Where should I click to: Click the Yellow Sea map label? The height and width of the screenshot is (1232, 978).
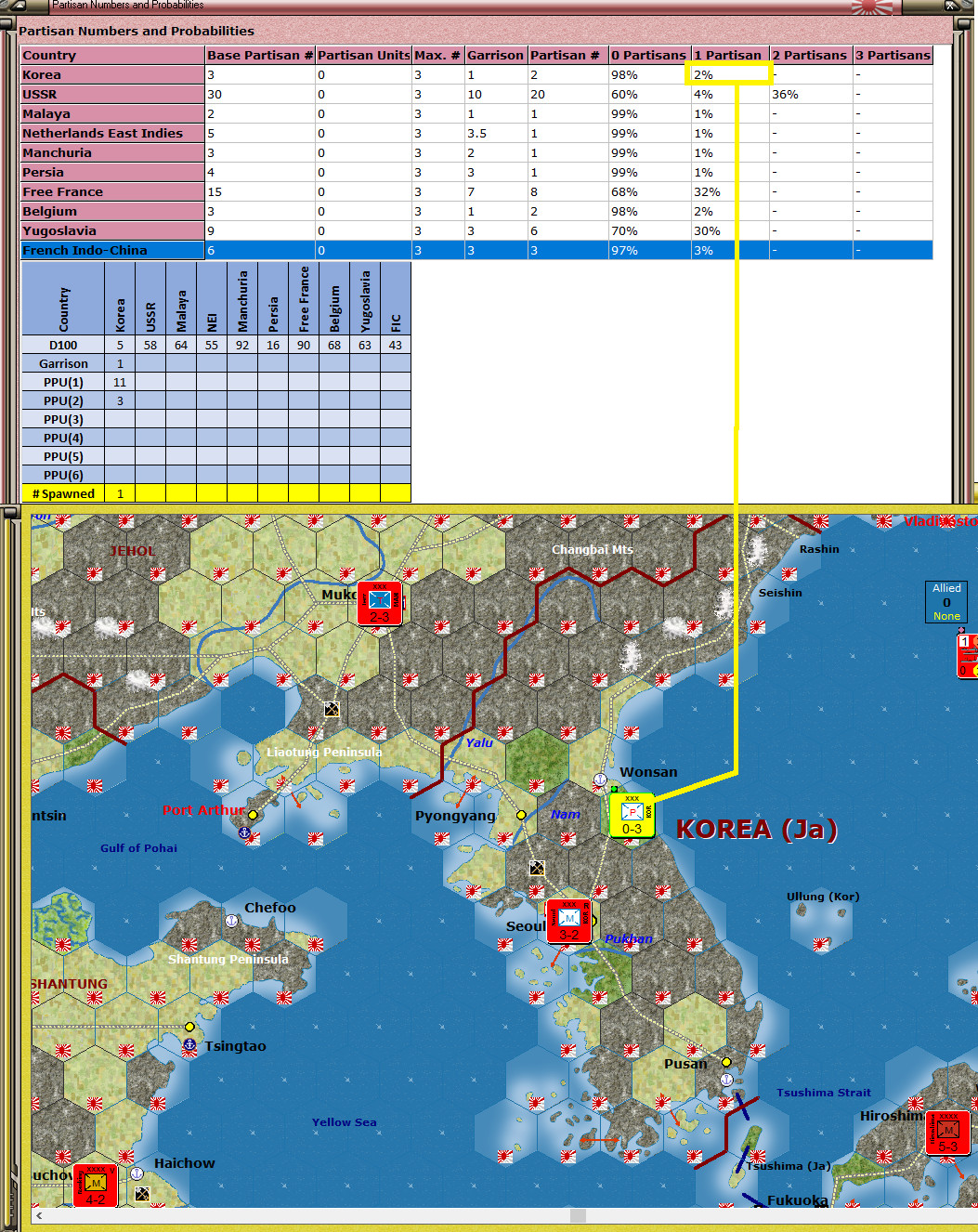(345, 1122)
